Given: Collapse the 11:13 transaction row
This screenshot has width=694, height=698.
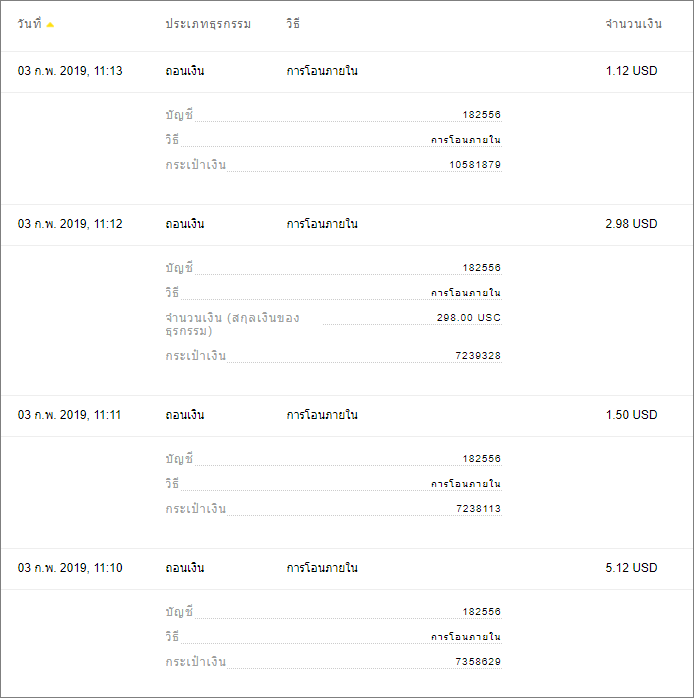Looking at the screenshot, I should 347,71.
